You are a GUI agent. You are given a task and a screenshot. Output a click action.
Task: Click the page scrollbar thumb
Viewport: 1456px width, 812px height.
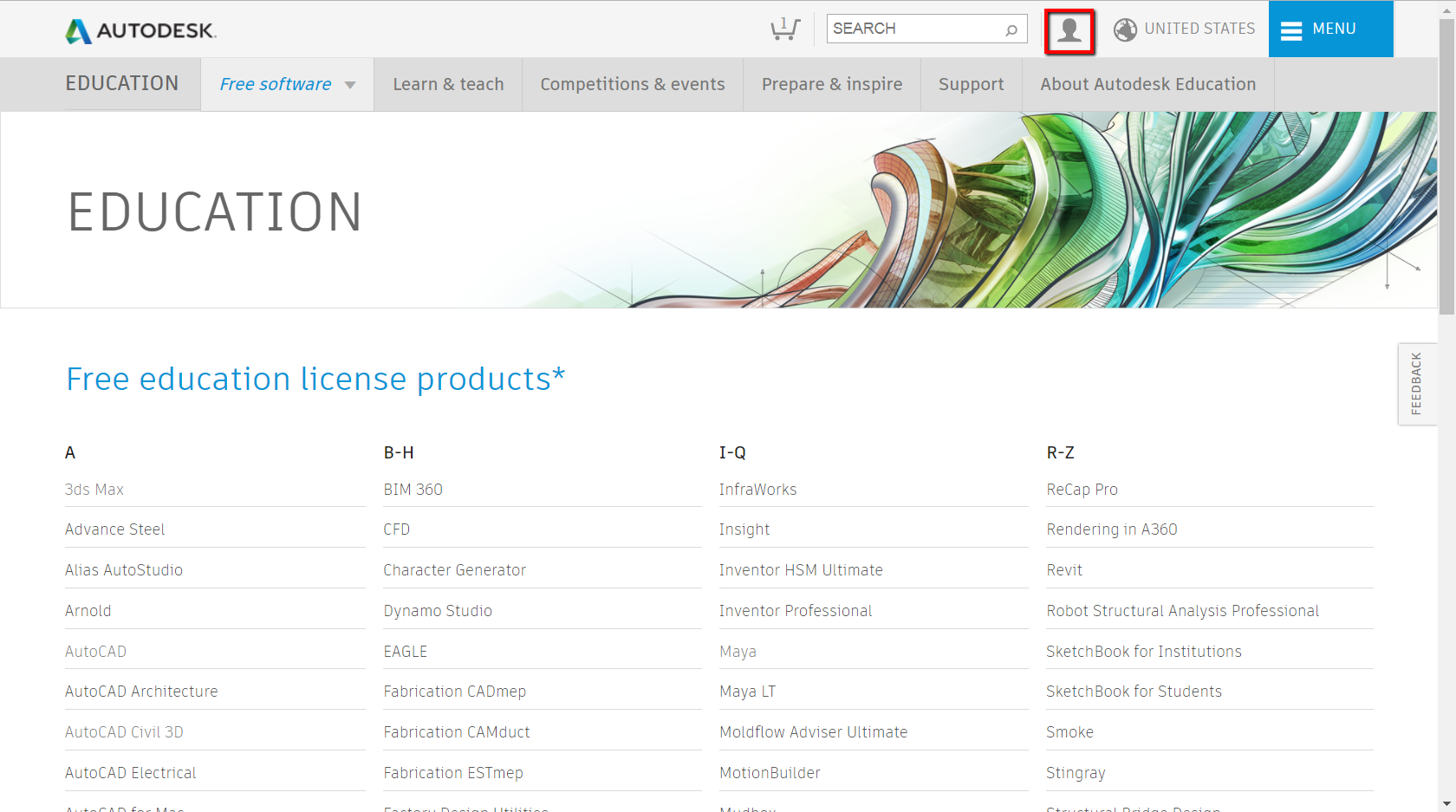click(1446, 166)
